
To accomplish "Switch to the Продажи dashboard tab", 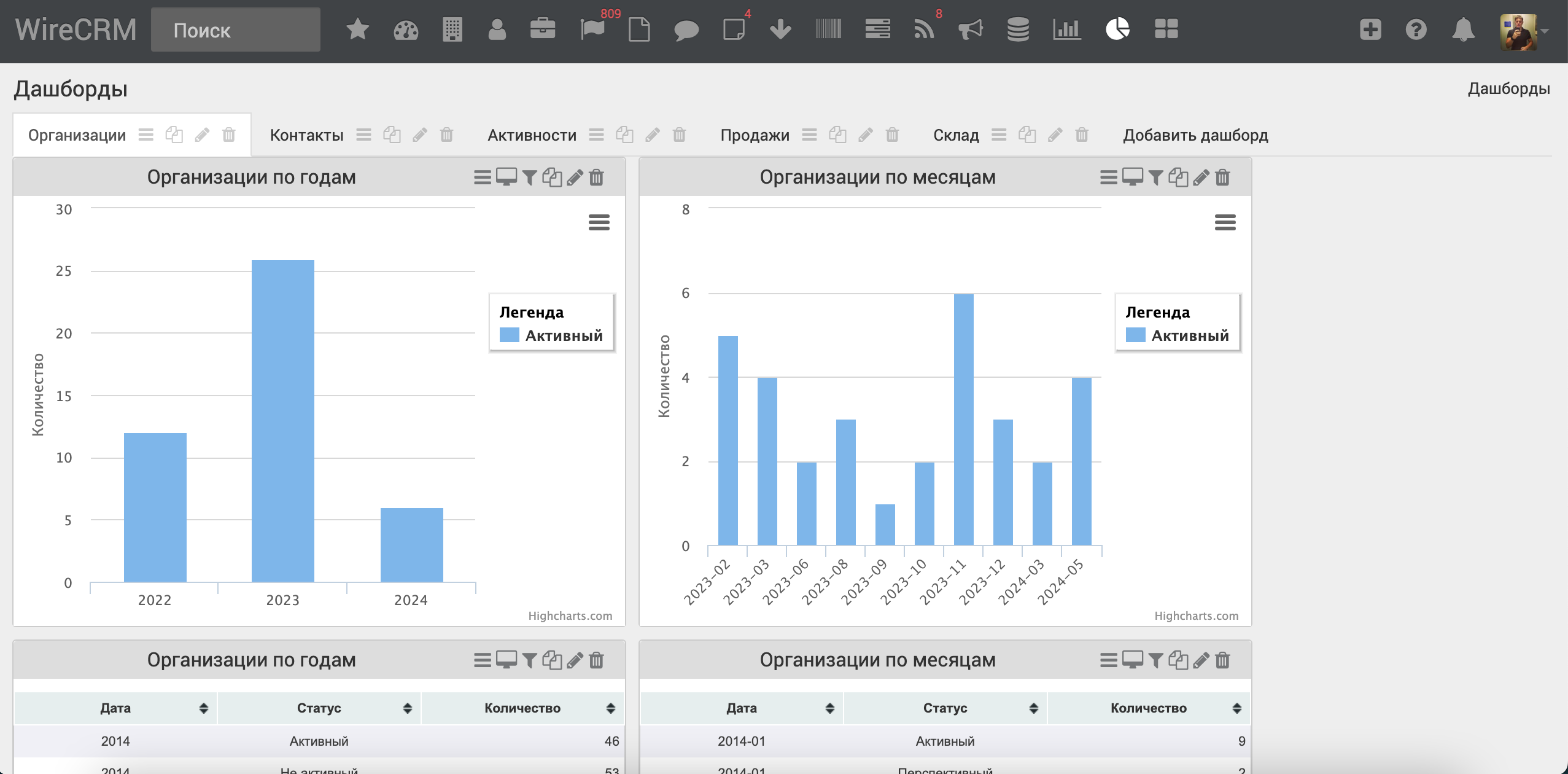I will coord(755,135).
